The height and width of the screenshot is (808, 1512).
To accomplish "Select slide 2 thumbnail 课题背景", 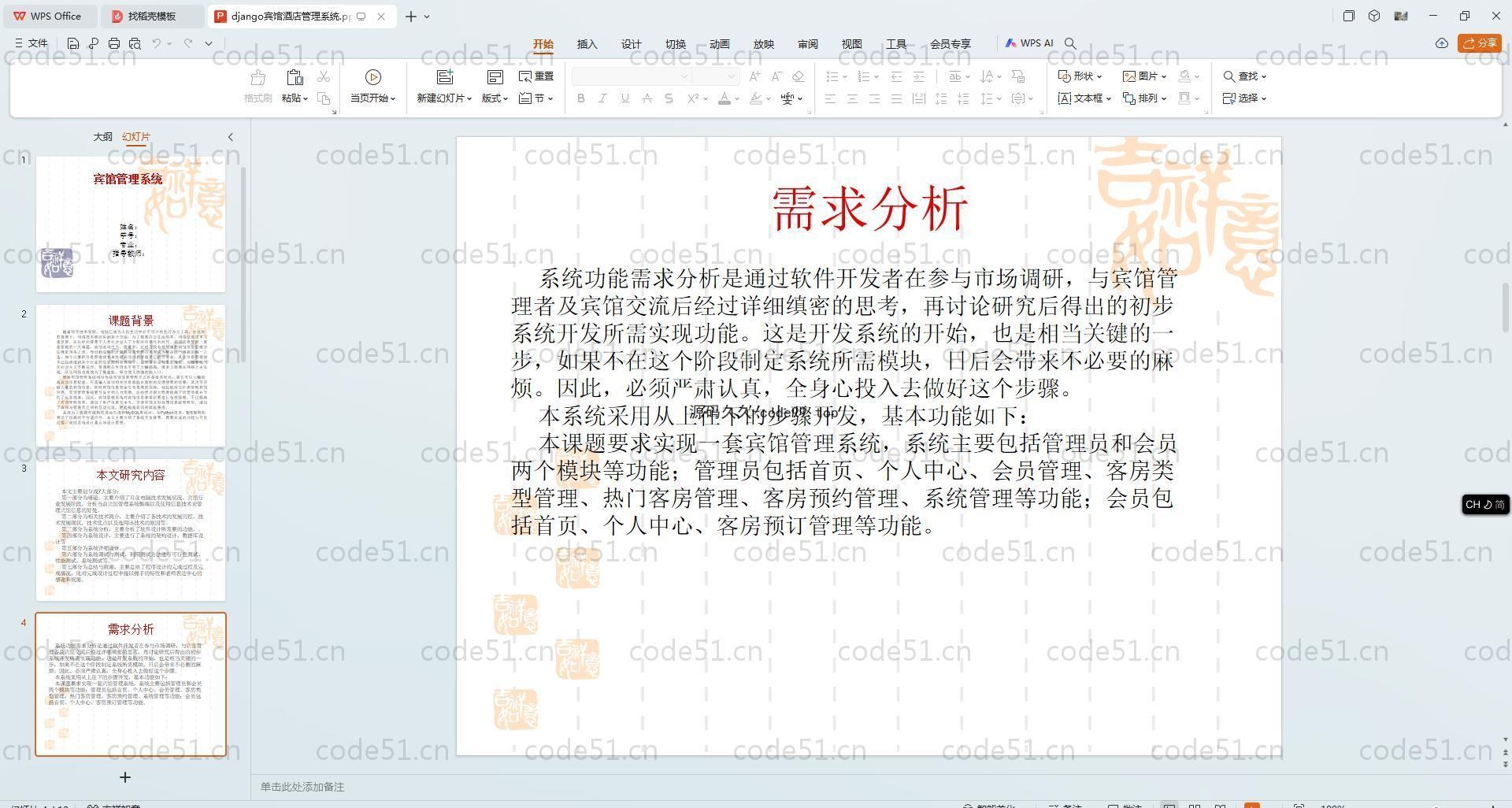I will click(x=131, y=376).
